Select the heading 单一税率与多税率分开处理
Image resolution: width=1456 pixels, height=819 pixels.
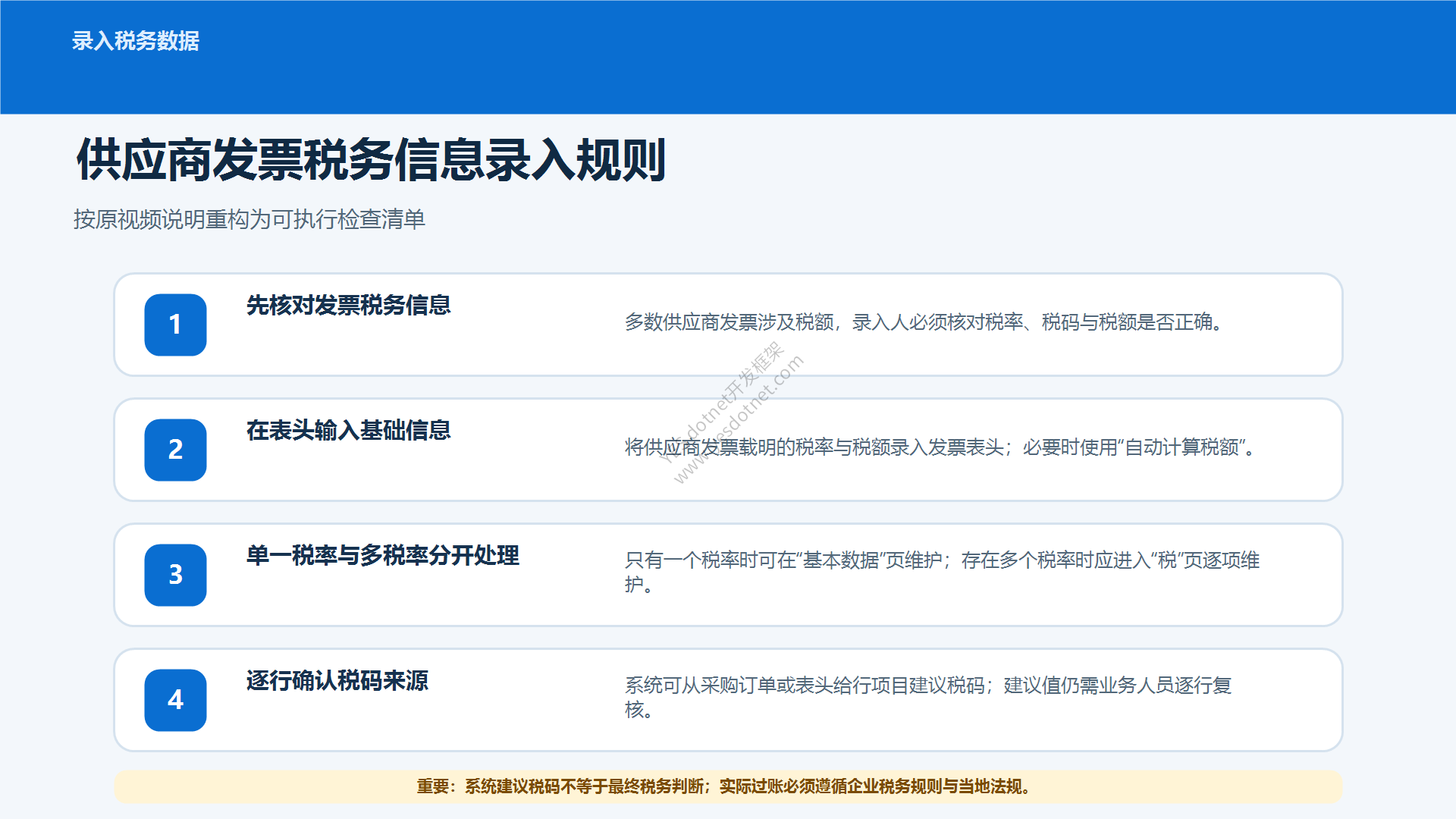click(x=383, y=555)
